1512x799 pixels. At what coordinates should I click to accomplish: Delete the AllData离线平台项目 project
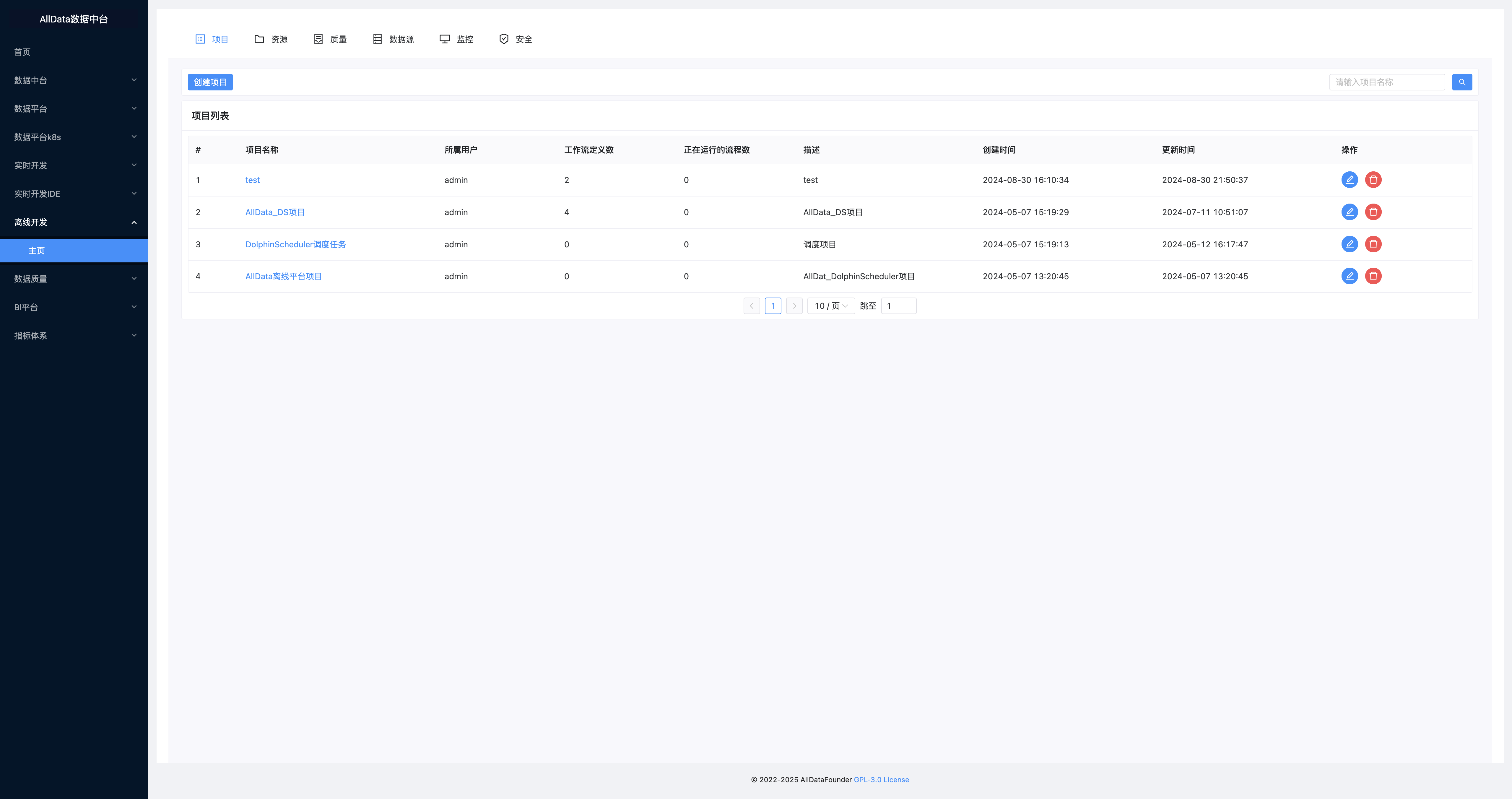coord(1373,276)
